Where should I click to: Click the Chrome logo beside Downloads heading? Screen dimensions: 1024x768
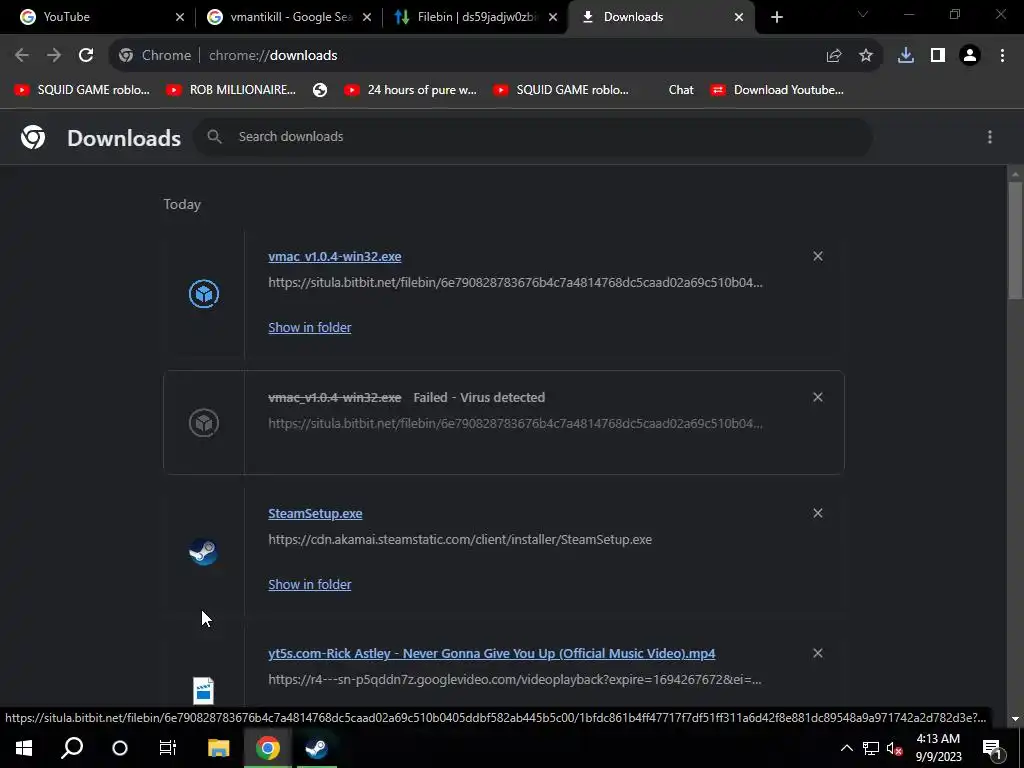33,137
